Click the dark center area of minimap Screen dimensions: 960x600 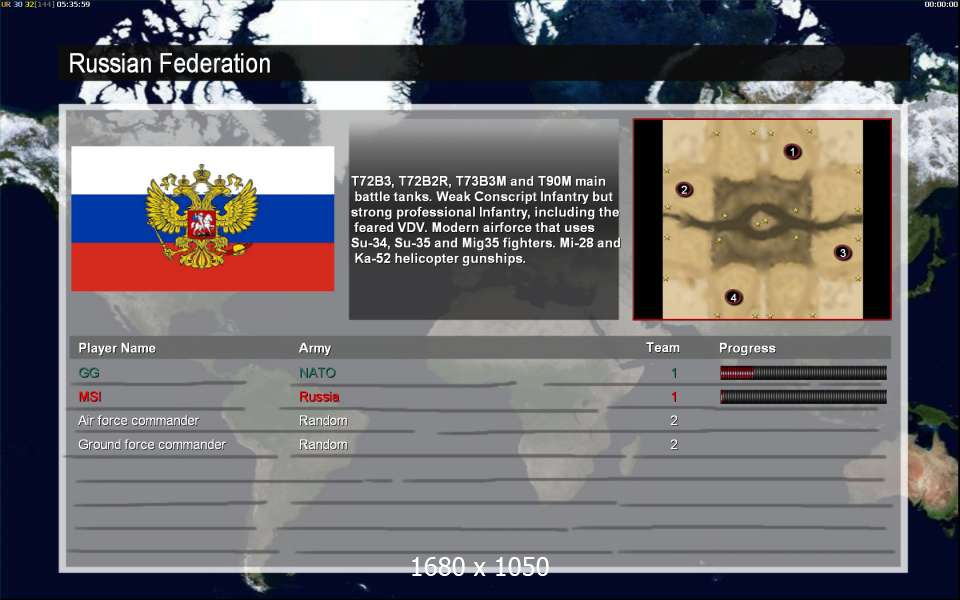pyautogui.click(x=762, y=222)
